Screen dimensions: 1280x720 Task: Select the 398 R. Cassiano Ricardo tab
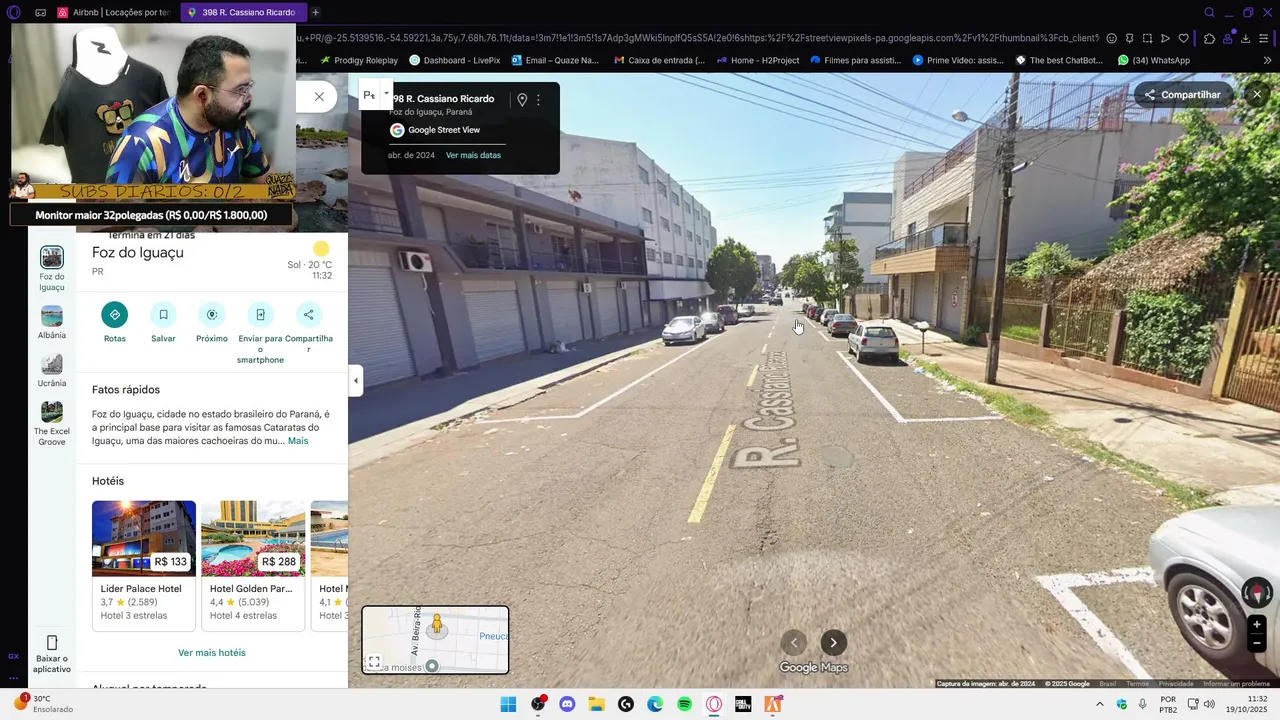click(x=243, y=12)
